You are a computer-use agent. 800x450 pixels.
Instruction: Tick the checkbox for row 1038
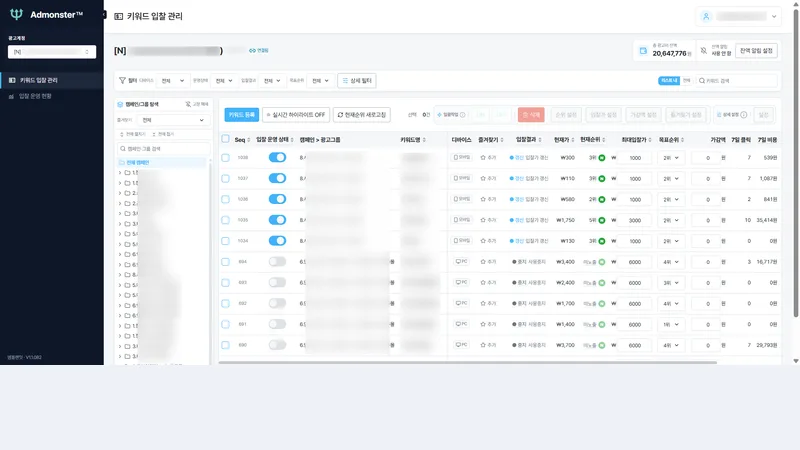tap(225, 158)
